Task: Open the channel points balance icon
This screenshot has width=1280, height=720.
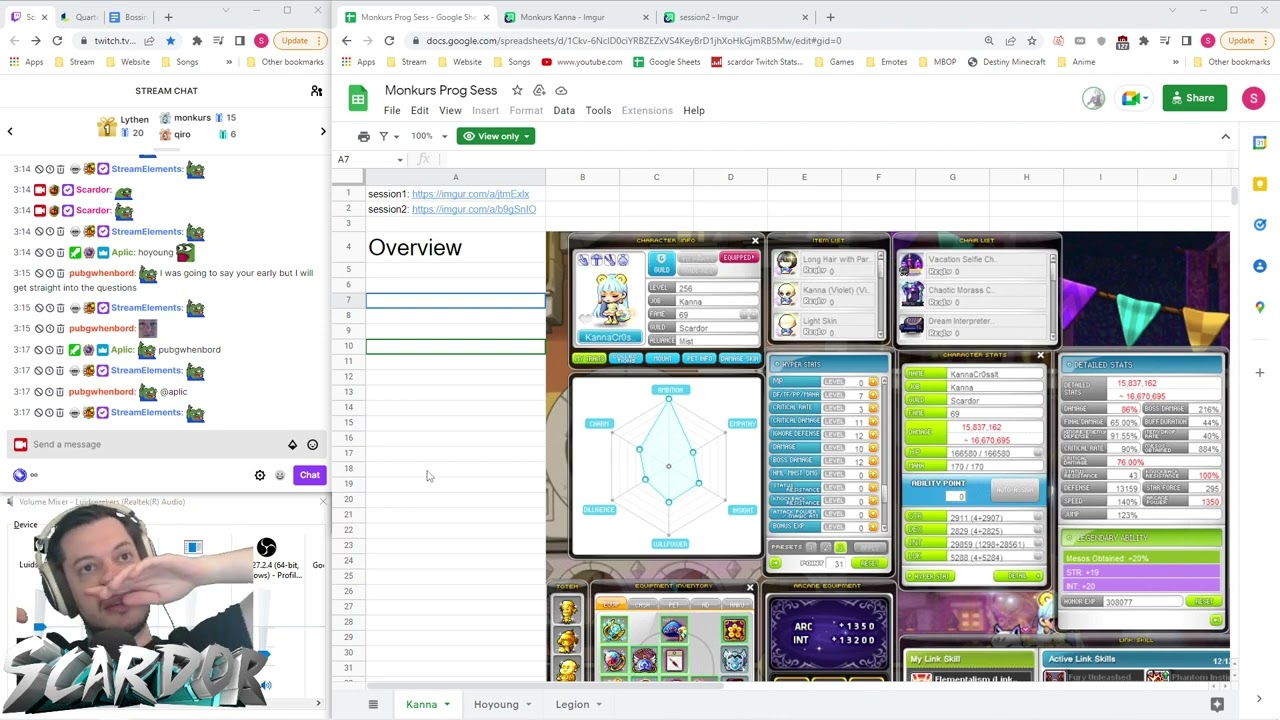Action: (20, 475)
